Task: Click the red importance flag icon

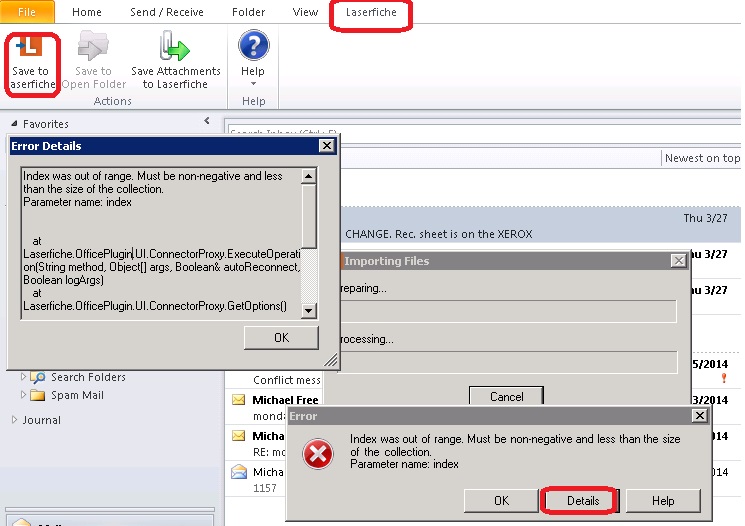Action: pos(724,378)
